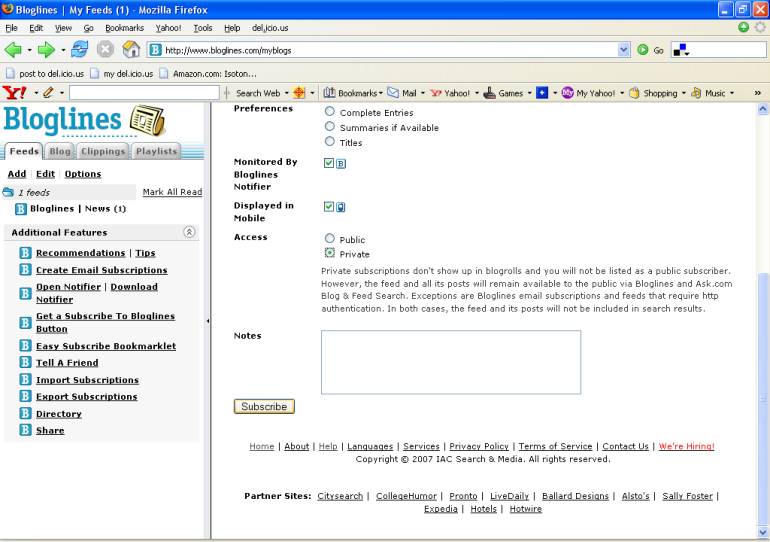Click in the Notes text area
The width and height of the screenshot is (770, 542).
(x=451, y=362)
